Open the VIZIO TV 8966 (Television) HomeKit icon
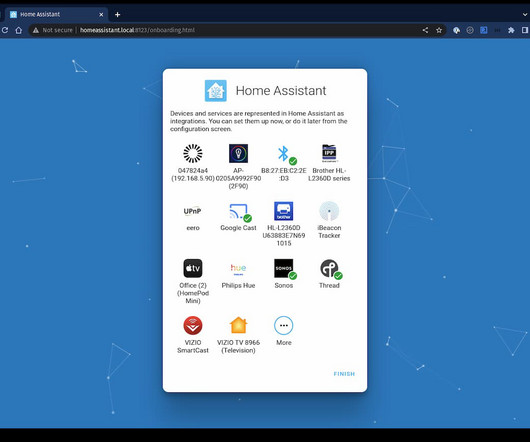The width and height of the screenshot is (530, 442). 238,325
